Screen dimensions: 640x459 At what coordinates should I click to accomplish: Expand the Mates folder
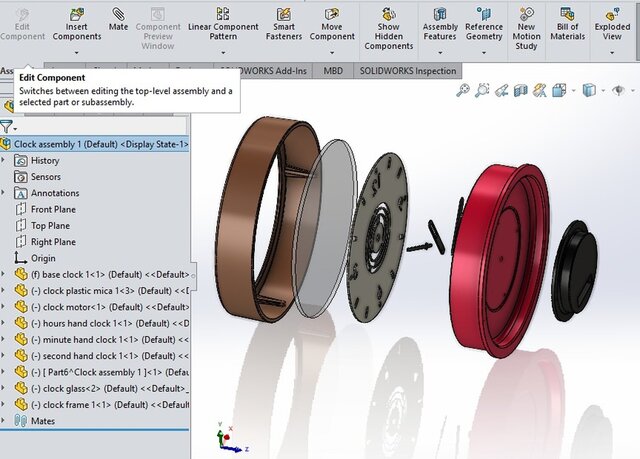coord(3,421)
